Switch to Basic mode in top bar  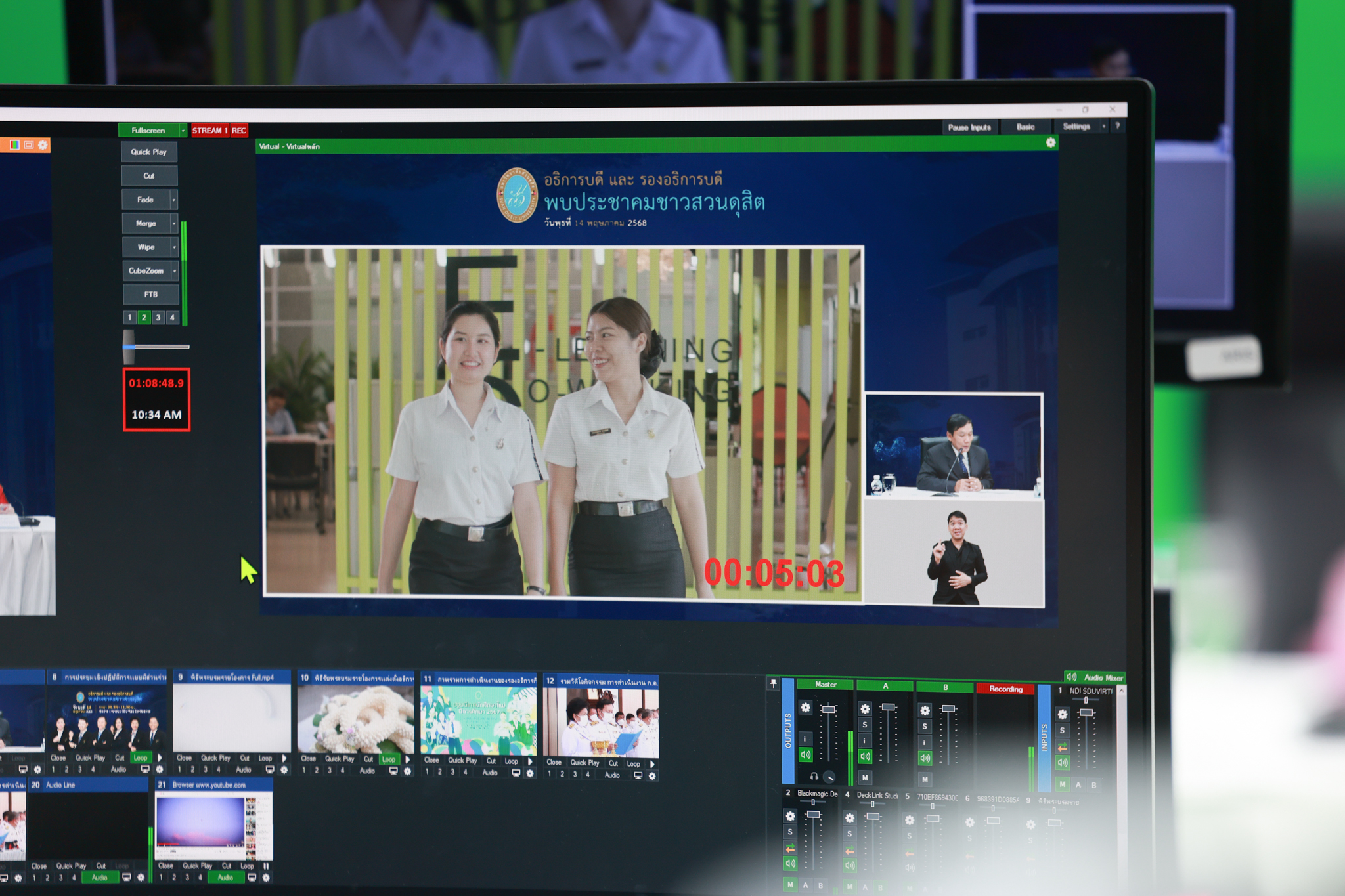click(x=1025, y=127)
